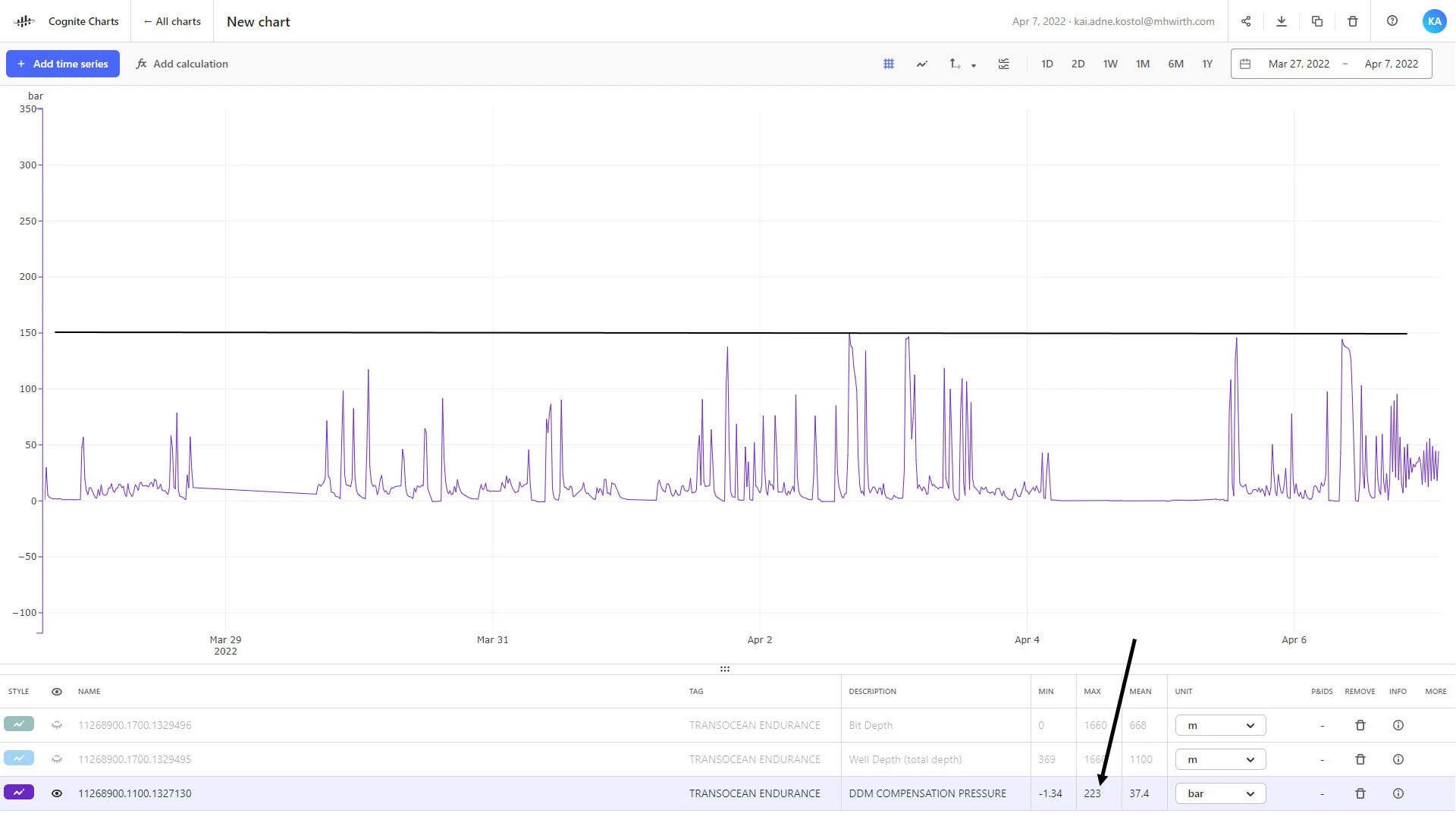Remove the Bit Depth time series
This screenshot has height=826, width=1456.
point(1360,725)
